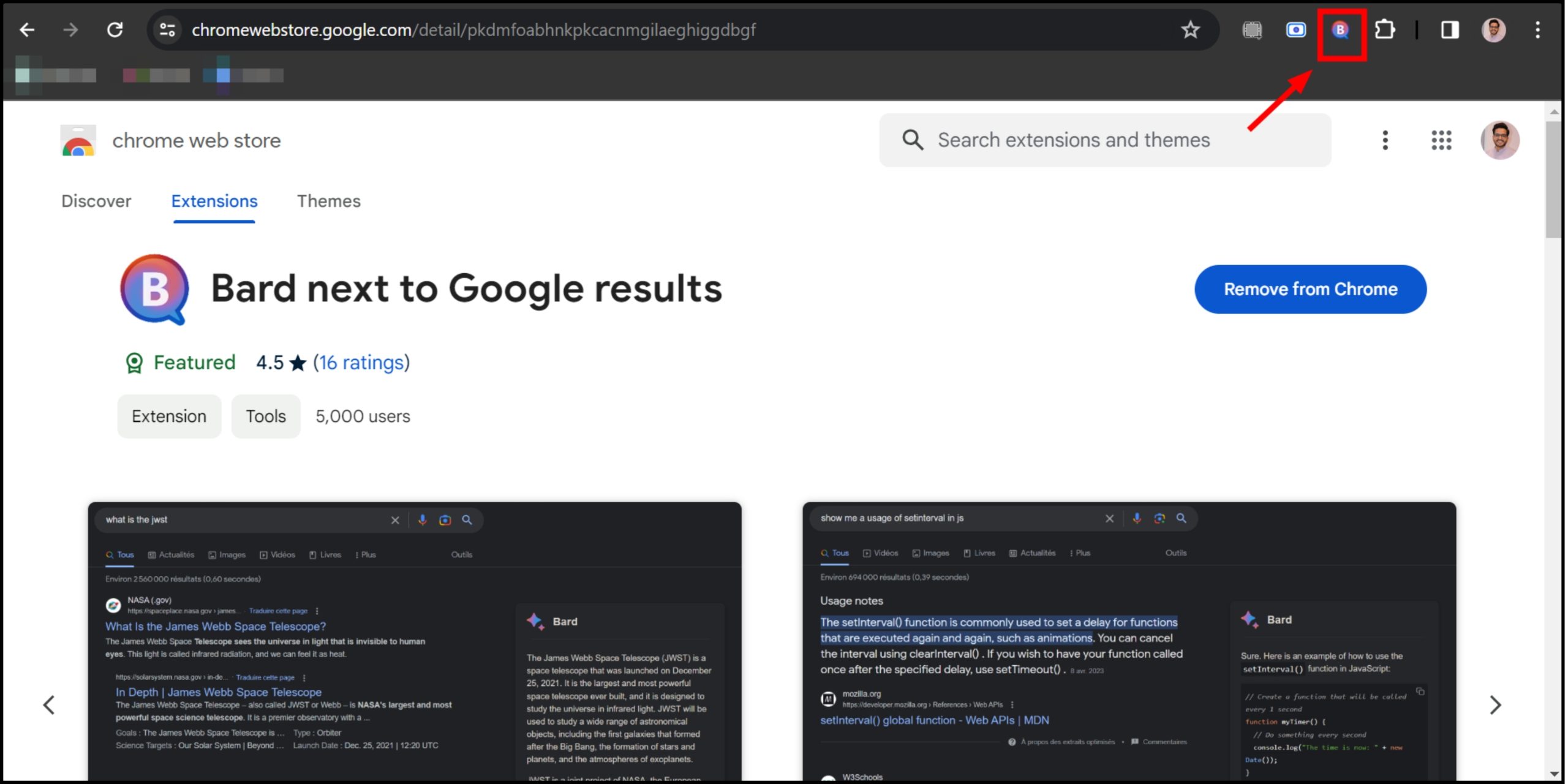The image size is (1568, 784).
Task: View site information in address bar
Action: (x=167, y=29)
